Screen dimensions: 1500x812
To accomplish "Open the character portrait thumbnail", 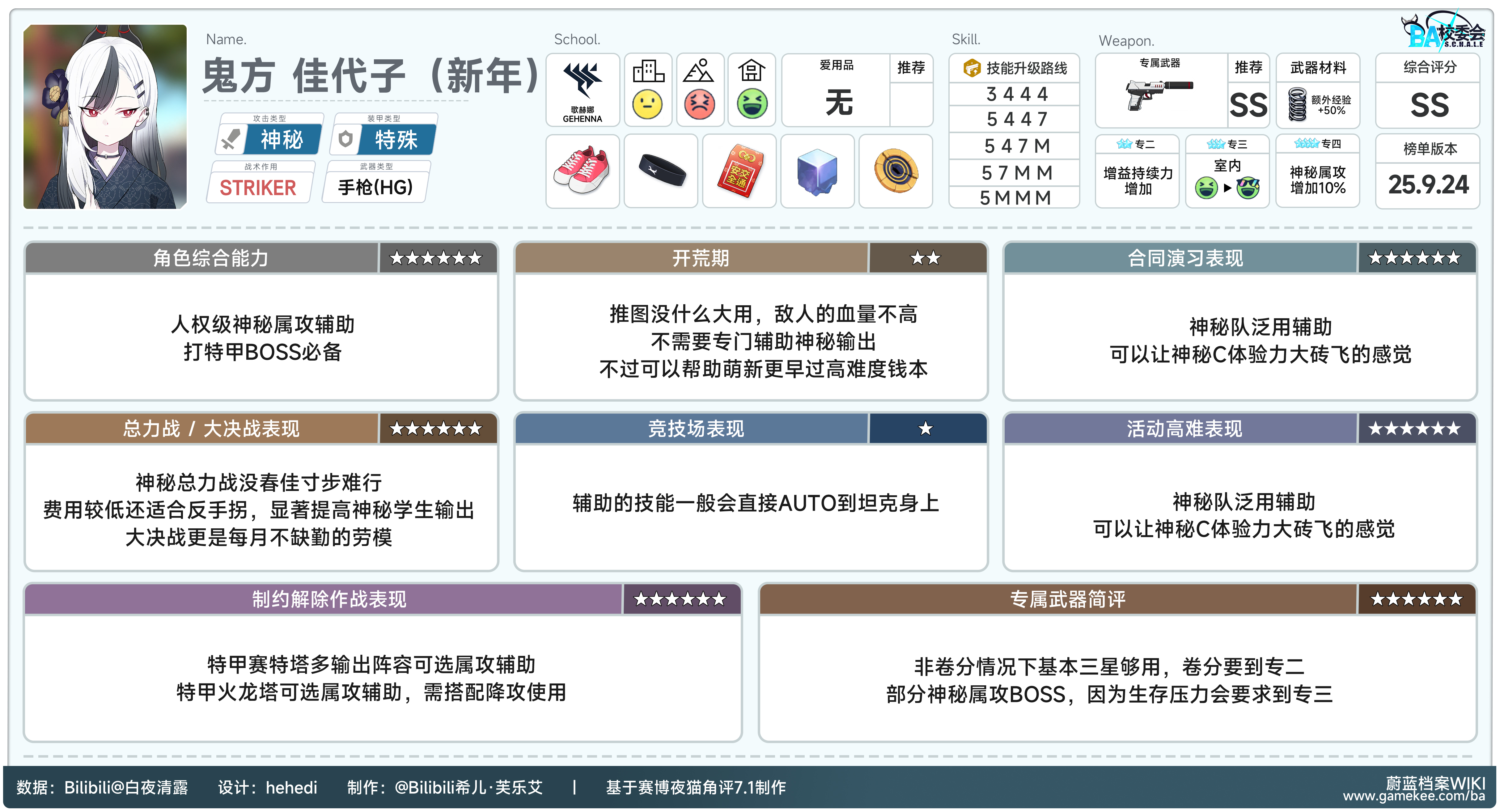I will 105,116.
